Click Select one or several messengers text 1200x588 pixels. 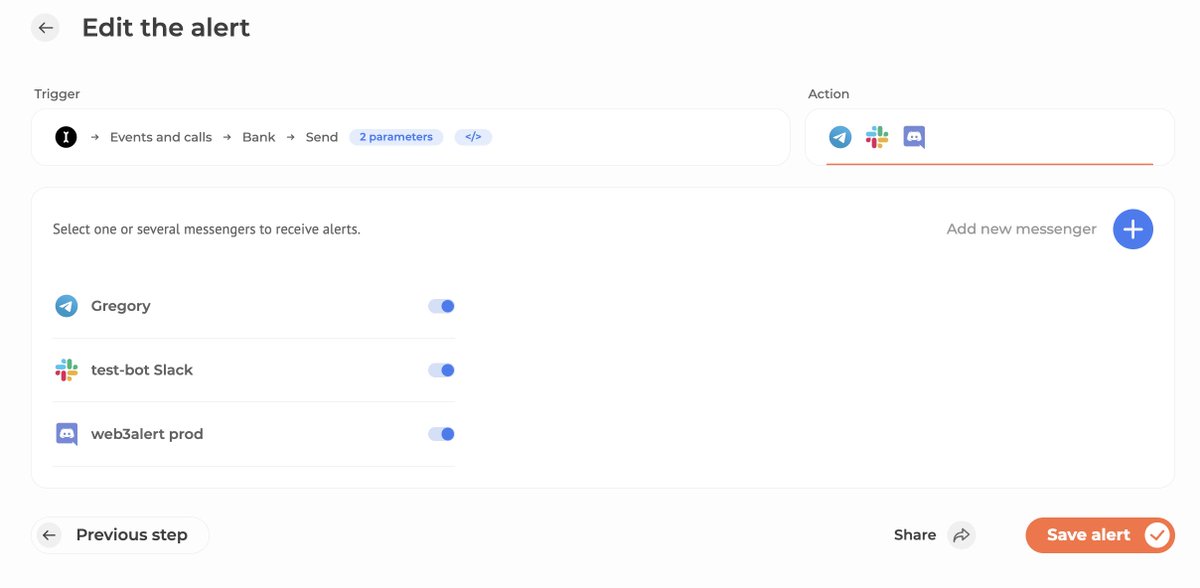click(x=206, y=229)
